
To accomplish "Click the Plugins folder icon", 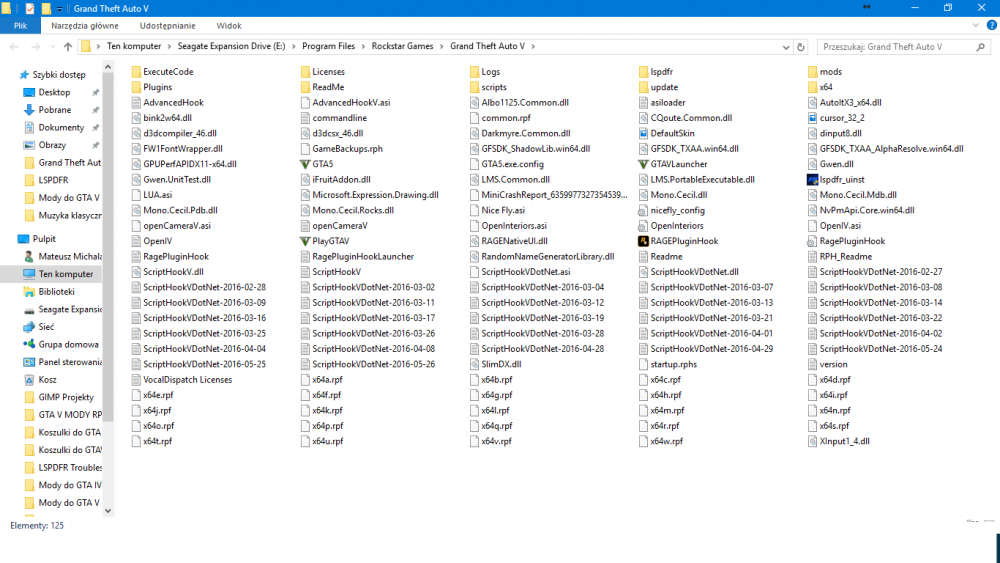I will tap(136, 87).
